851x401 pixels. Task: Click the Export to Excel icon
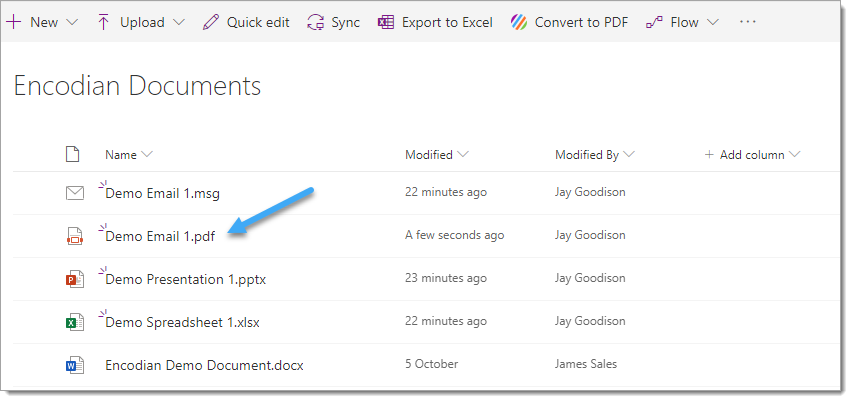point(386,22)
